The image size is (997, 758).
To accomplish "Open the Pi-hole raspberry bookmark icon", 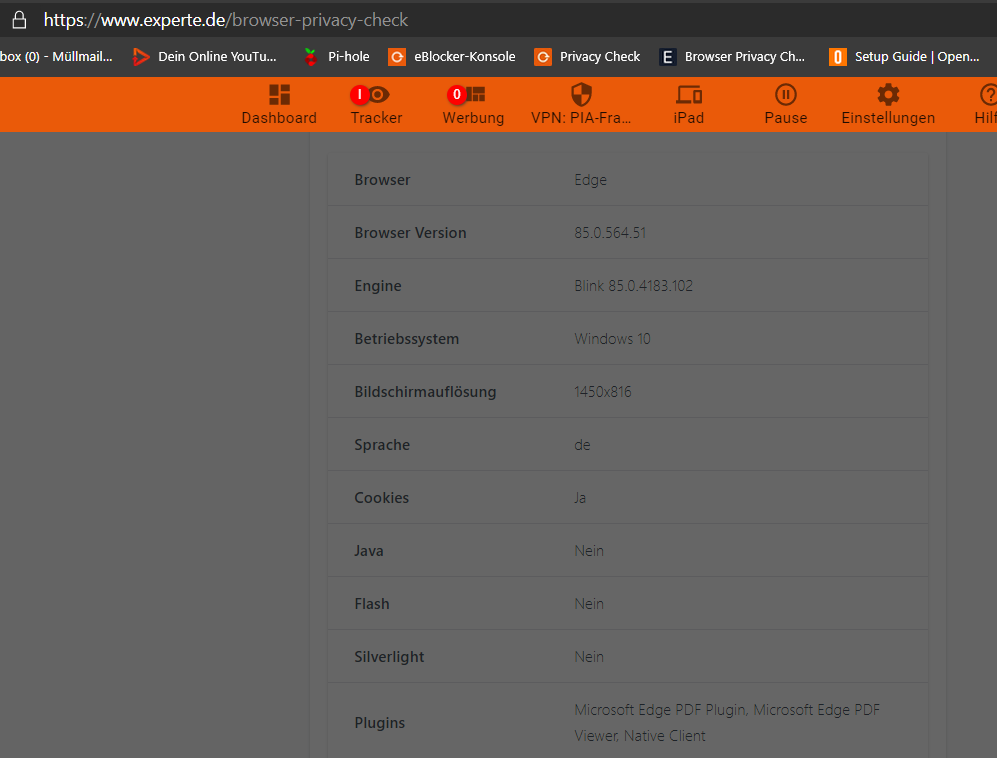I will [x=310, y=57].
